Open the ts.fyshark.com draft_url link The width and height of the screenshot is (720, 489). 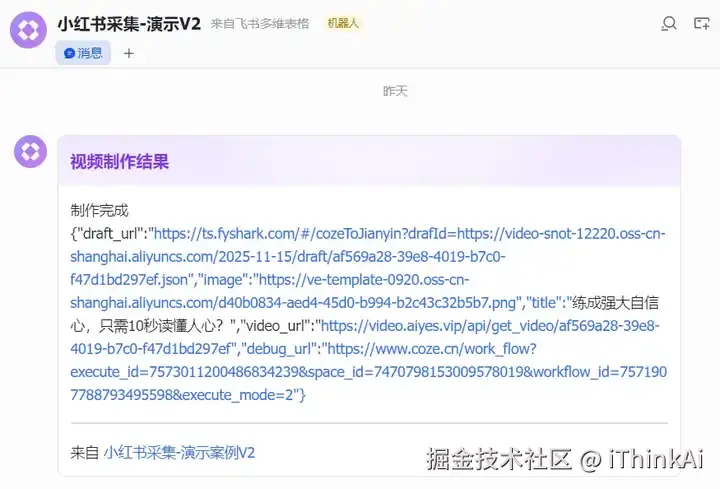[x=368, y=257]
